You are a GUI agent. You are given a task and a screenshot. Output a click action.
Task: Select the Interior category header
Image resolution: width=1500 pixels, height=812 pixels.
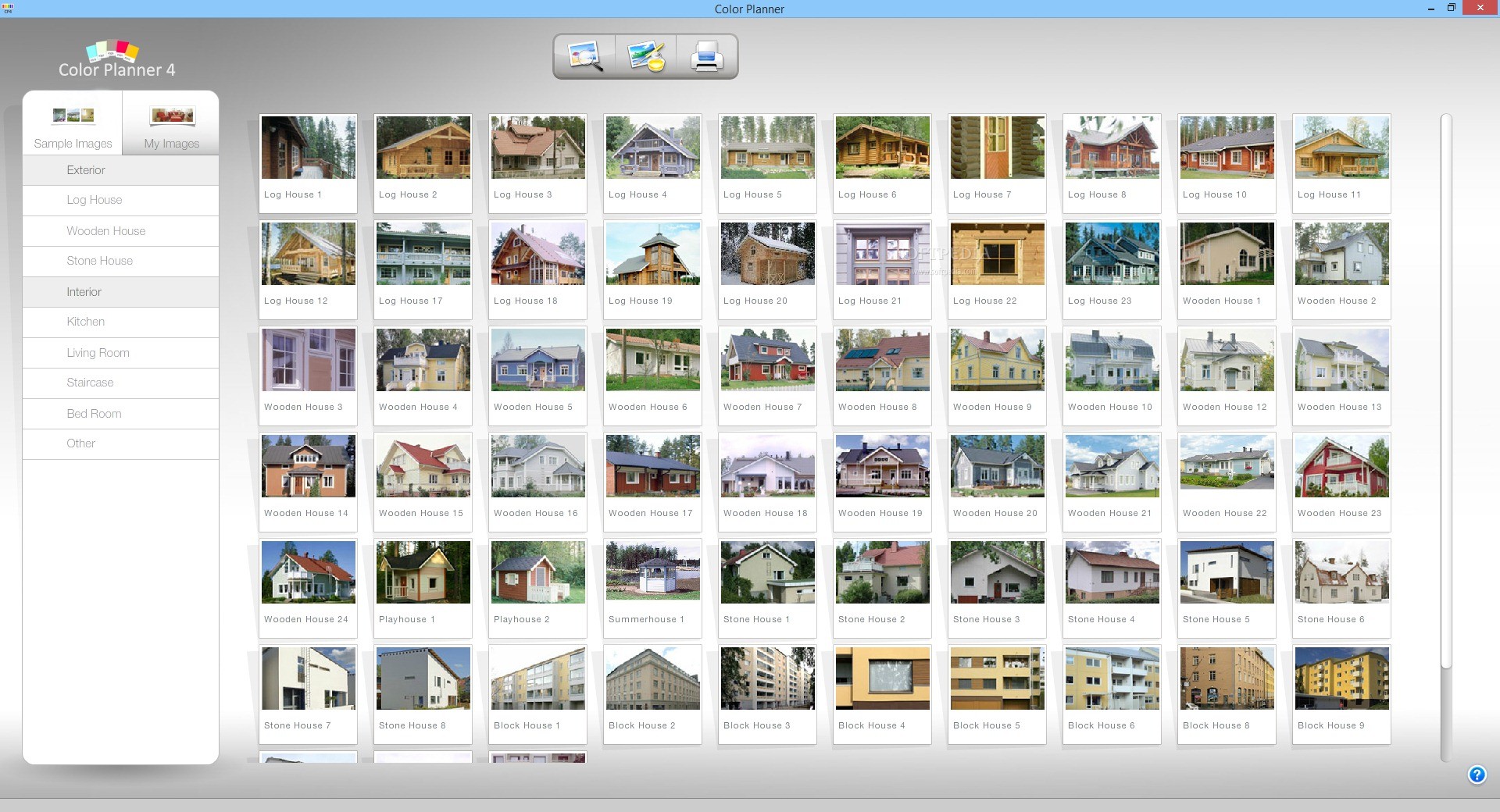pos(120,292)
